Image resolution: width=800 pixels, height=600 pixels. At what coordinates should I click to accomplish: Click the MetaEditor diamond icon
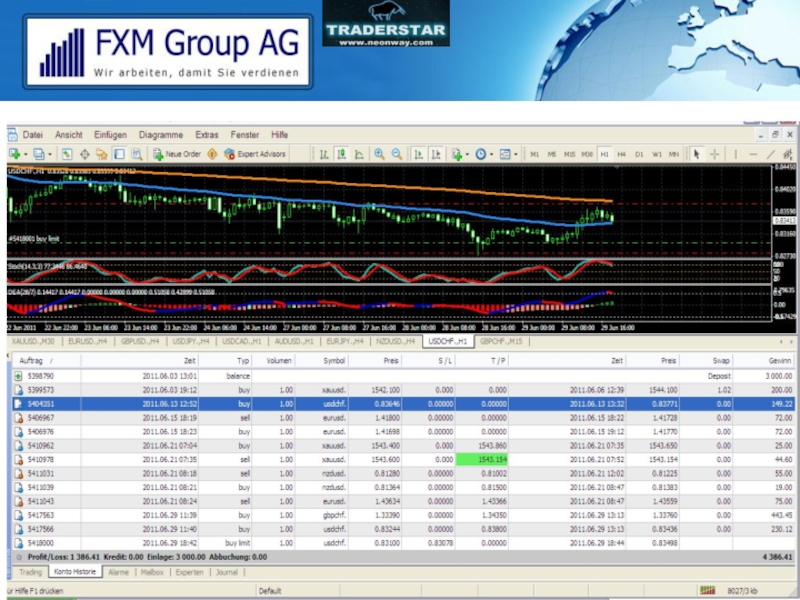click(212, 154)
